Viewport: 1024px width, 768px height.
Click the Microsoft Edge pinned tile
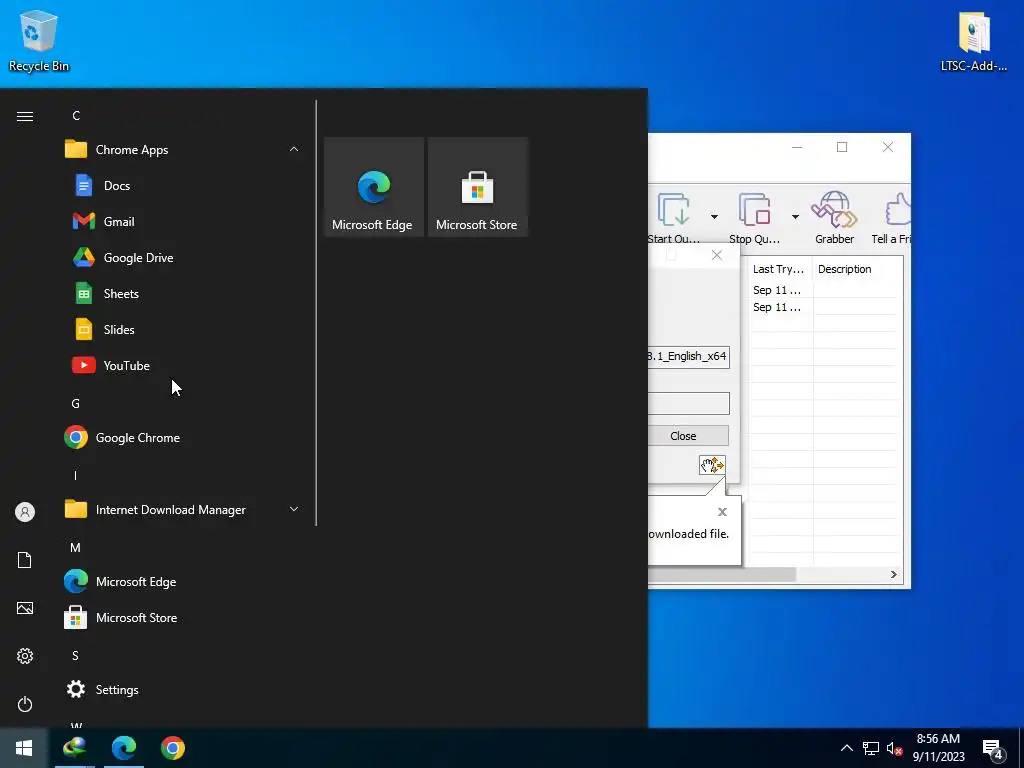click(x=374, y=187)
